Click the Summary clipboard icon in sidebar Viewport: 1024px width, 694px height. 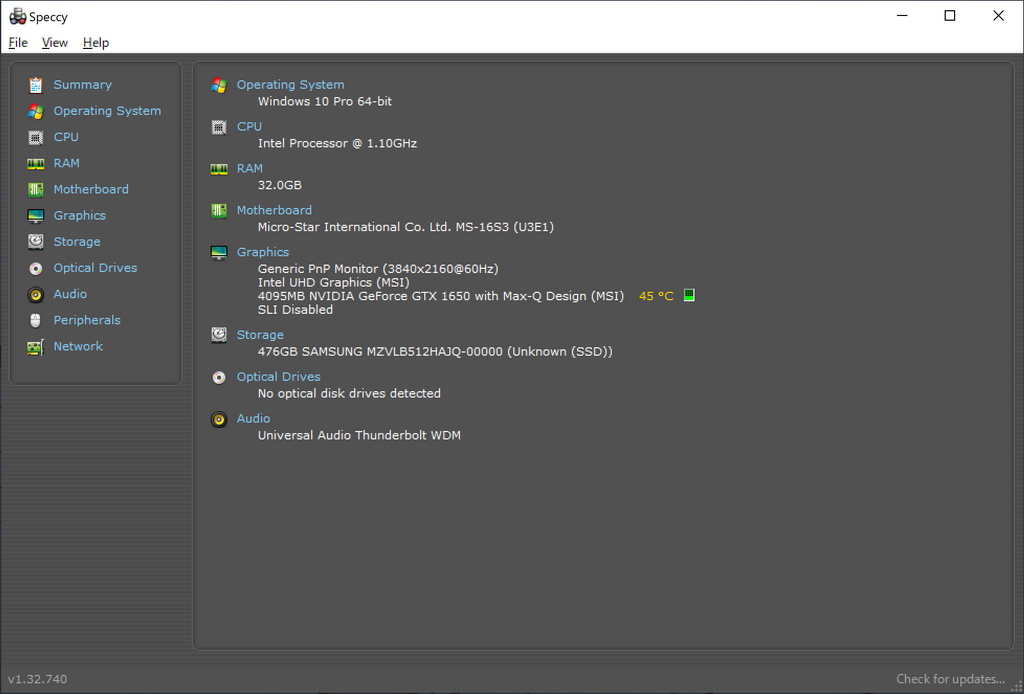36,85
